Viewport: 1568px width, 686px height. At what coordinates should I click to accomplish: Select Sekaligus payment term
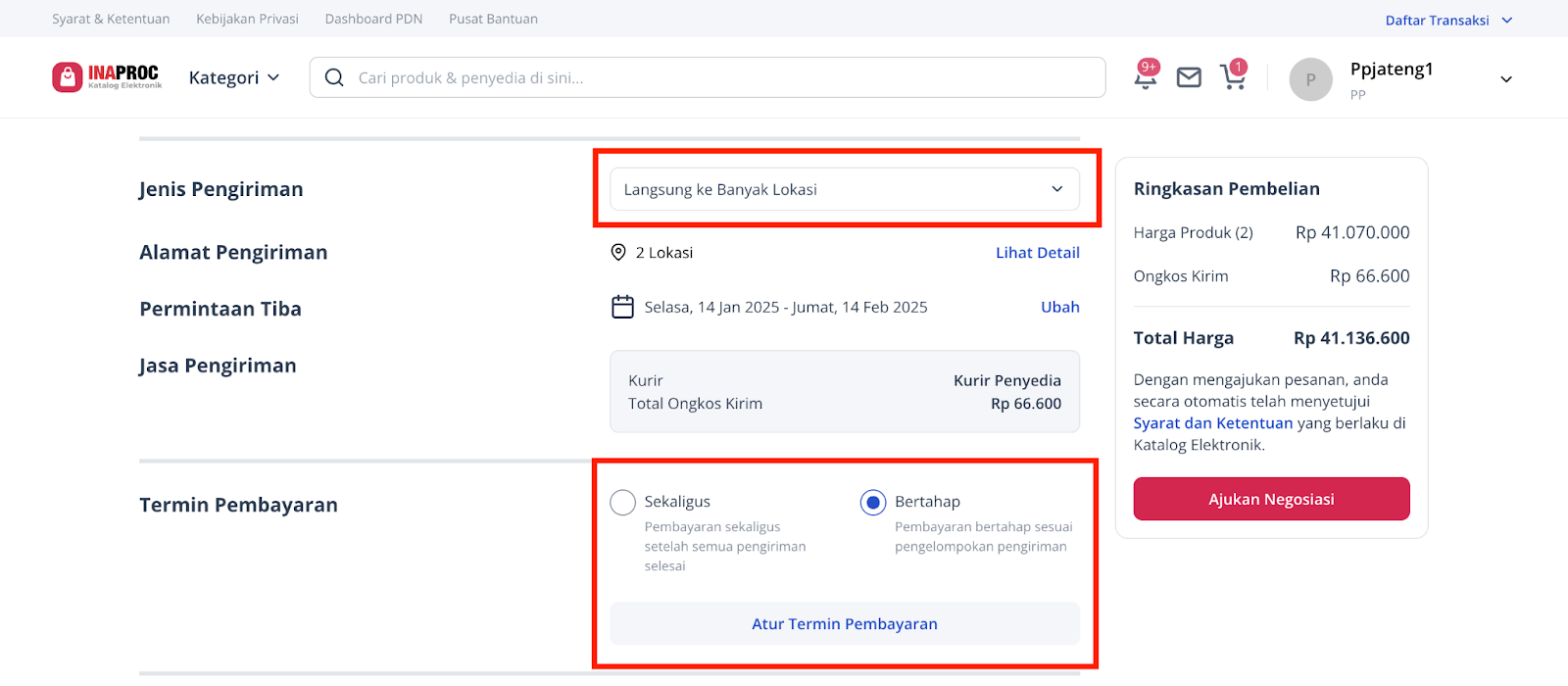[623, 503]
